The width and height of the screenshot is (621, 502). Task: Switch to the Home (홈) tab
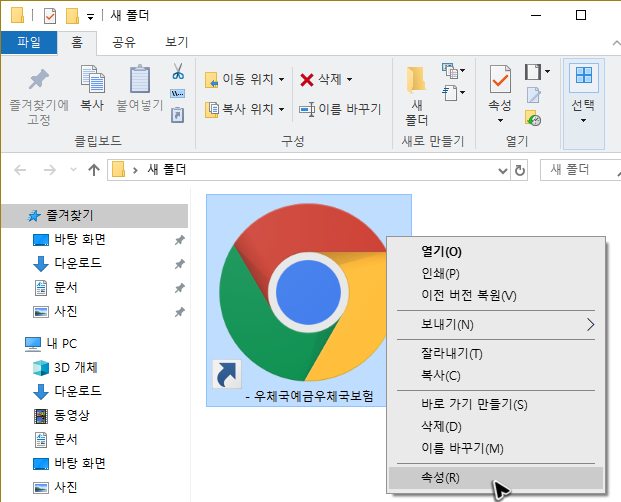[x=77, y=42]
